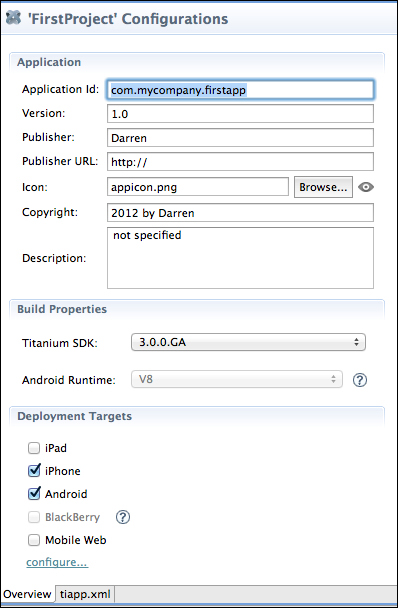Enable the Mobile Web deployment target
The width and height of the screenshot is (398, 608).
pyautogui.click(x=34, y=540)
